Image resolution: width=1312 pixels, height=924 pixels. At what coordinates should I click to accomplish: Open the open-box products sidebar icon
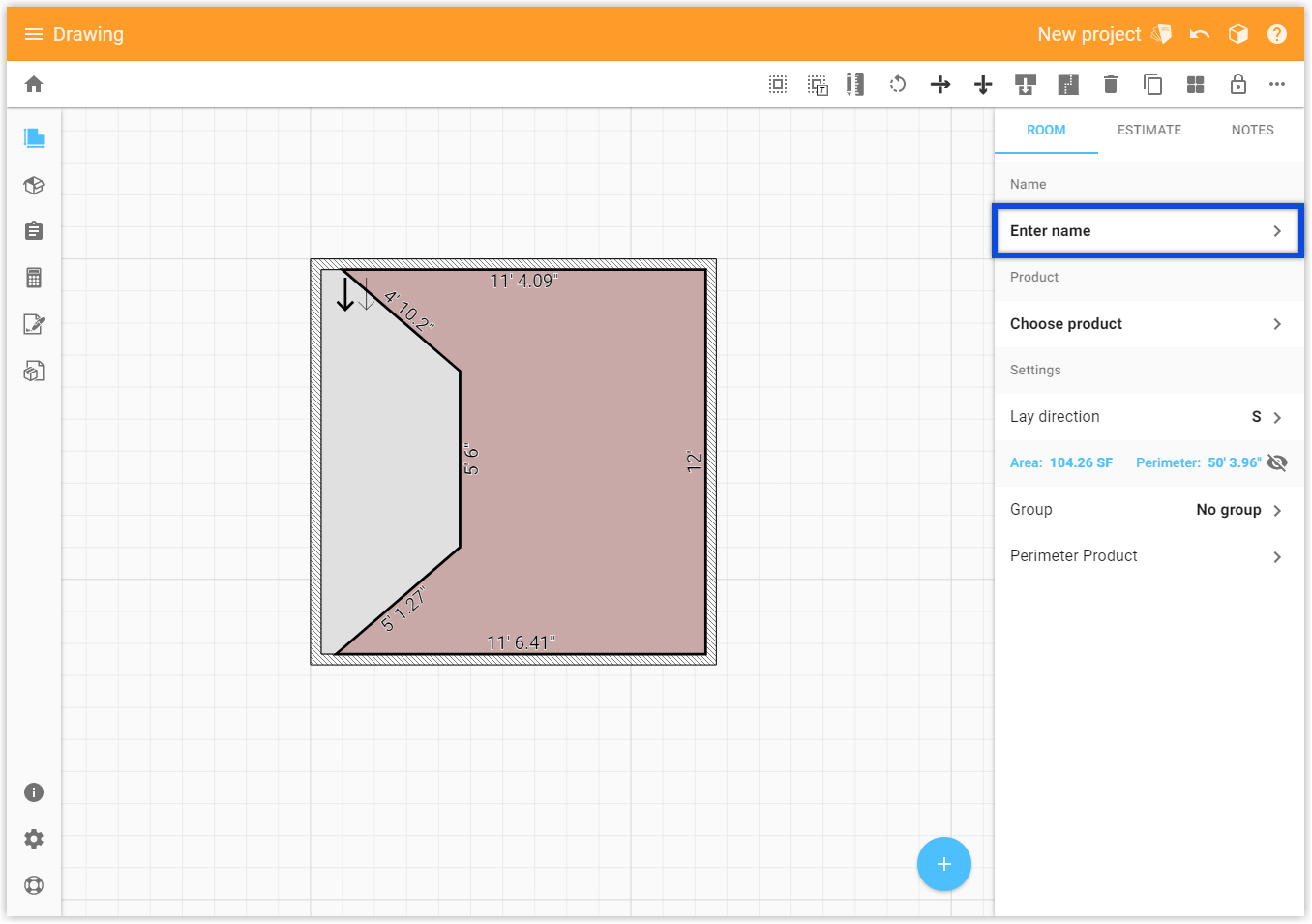[x=34, y=185]
